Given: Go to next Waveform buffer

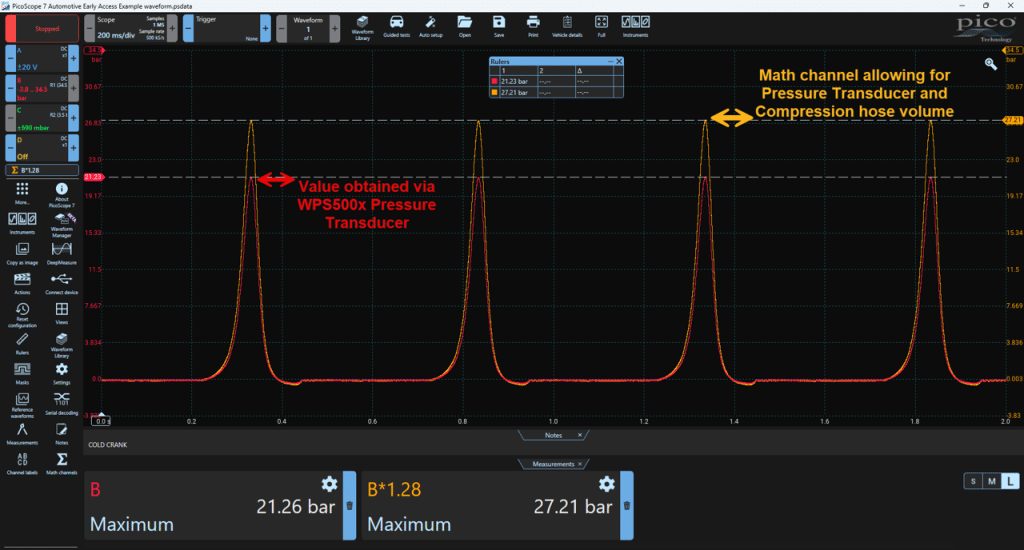Looking at the screenshot, I should [x=335, y=29].
